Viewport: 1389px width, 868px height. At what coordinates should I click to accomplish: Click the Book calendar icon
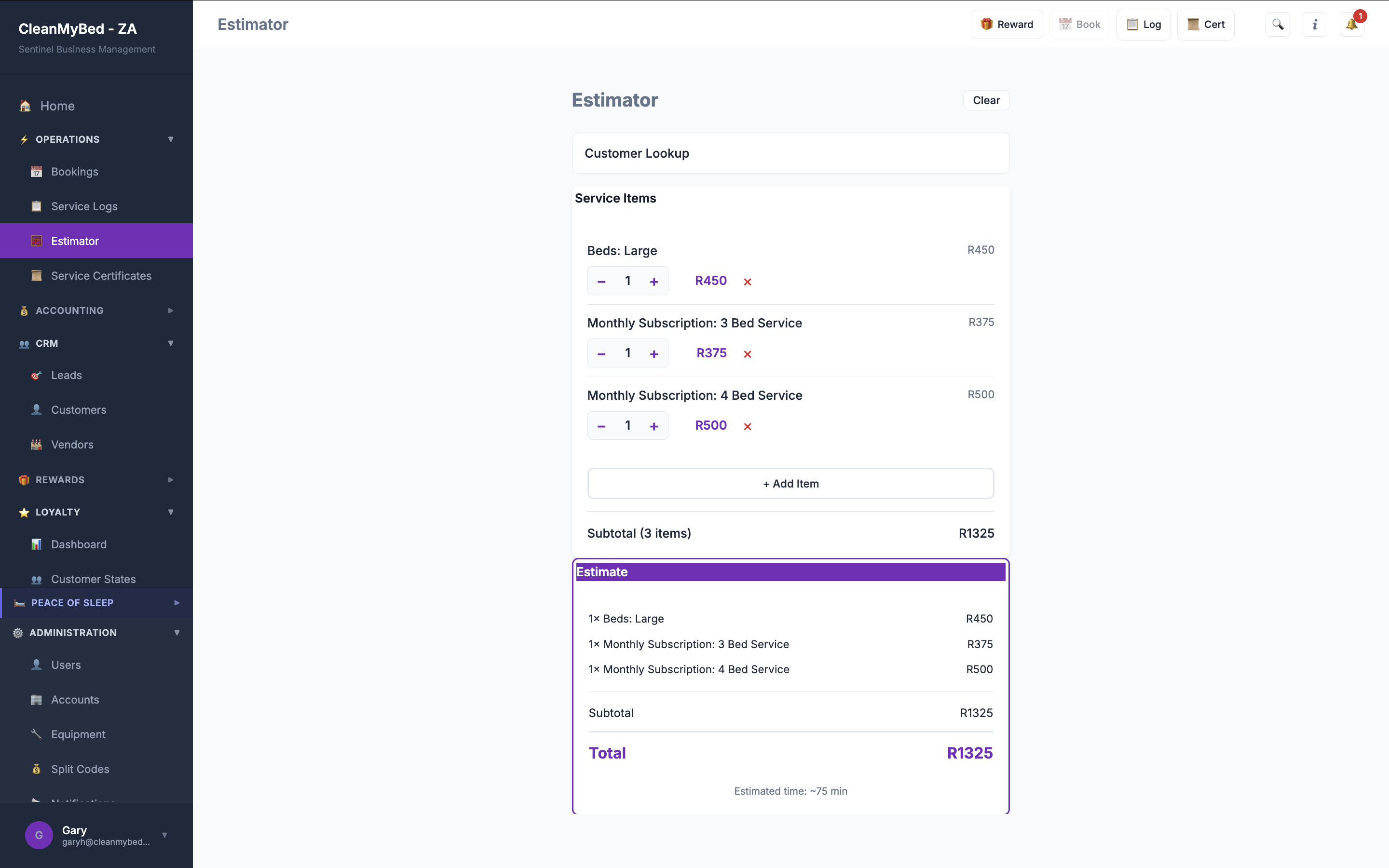point(1065,24)
